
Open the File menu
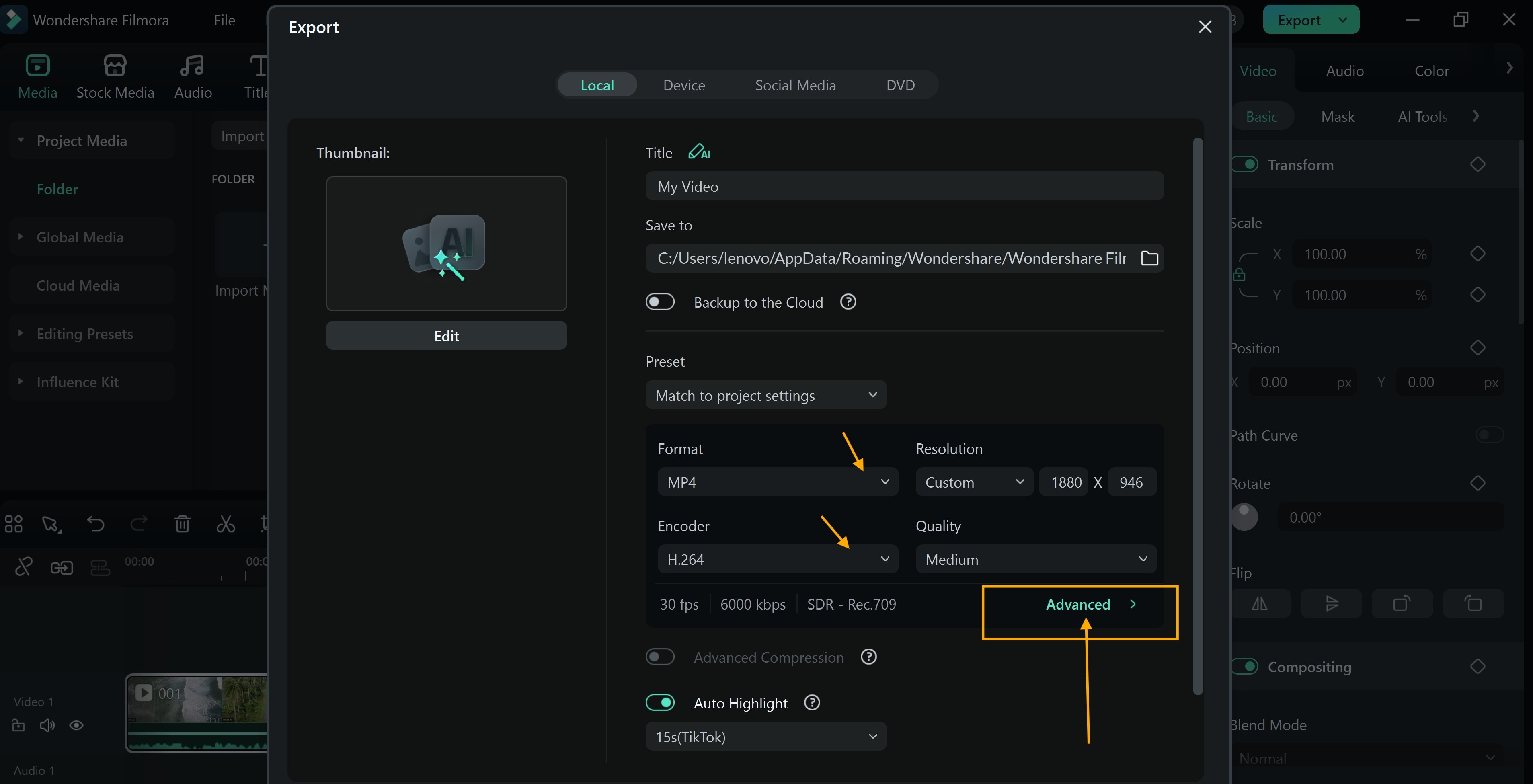tap(224, 20)
